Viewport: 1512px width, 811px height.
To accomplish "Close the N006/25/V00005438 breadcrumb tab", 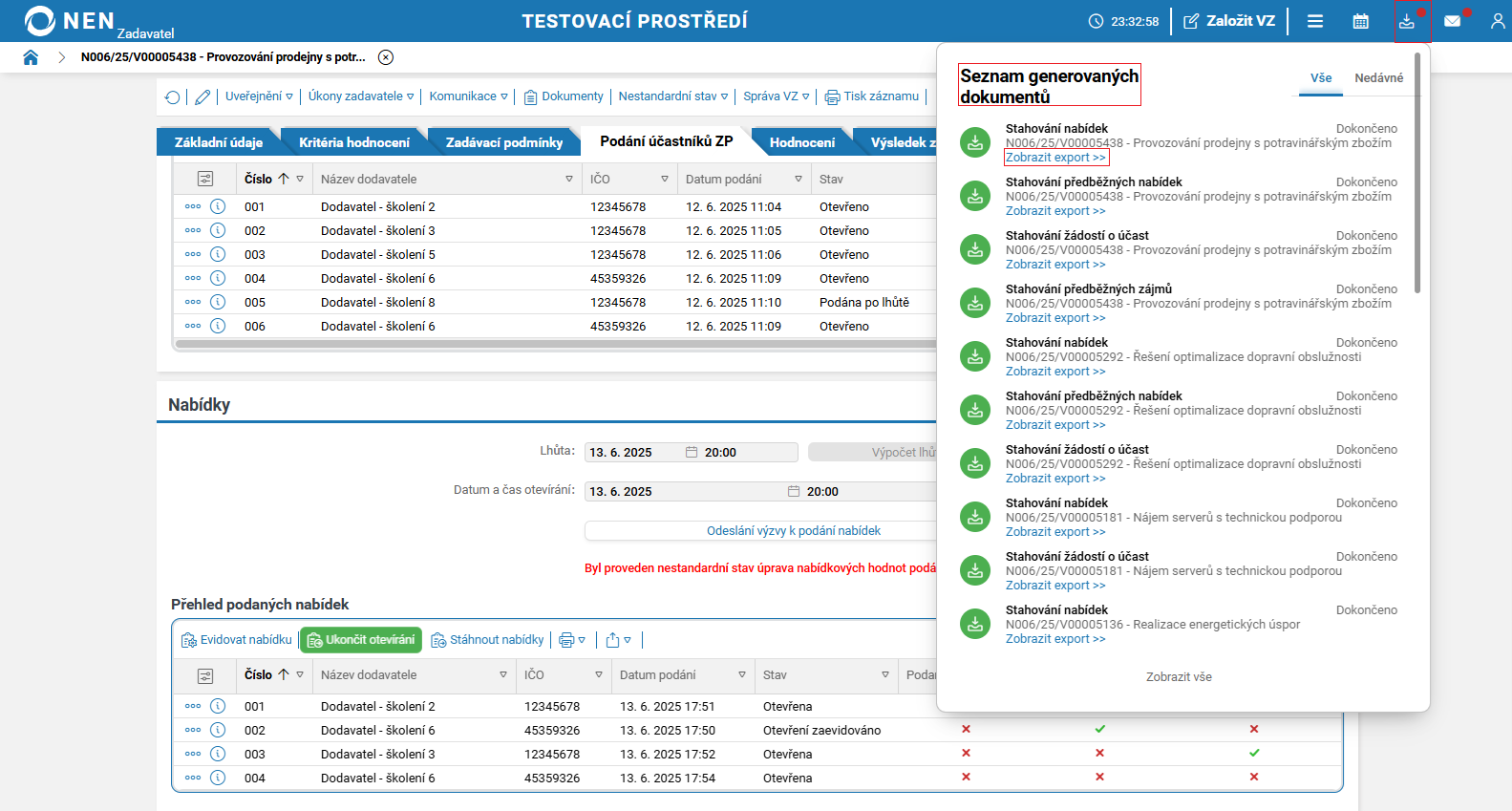I will pyautogui.click(x=386, y=57).
